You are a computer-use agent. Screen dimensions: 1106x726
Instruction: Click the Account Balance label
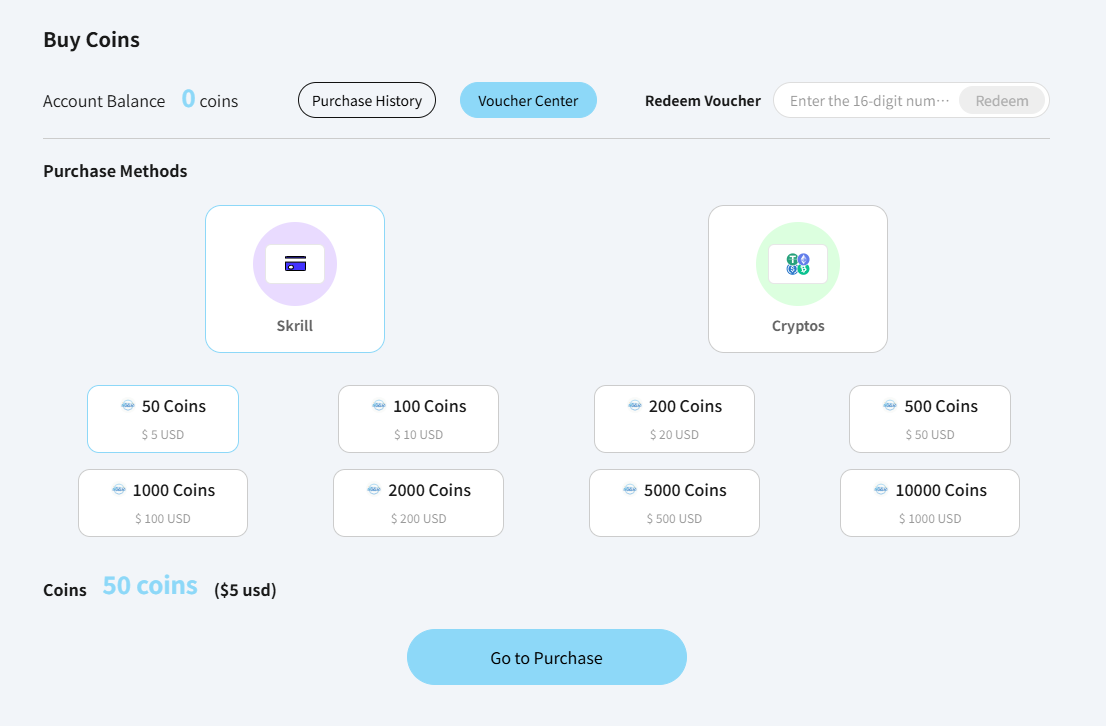click(104, 101)
